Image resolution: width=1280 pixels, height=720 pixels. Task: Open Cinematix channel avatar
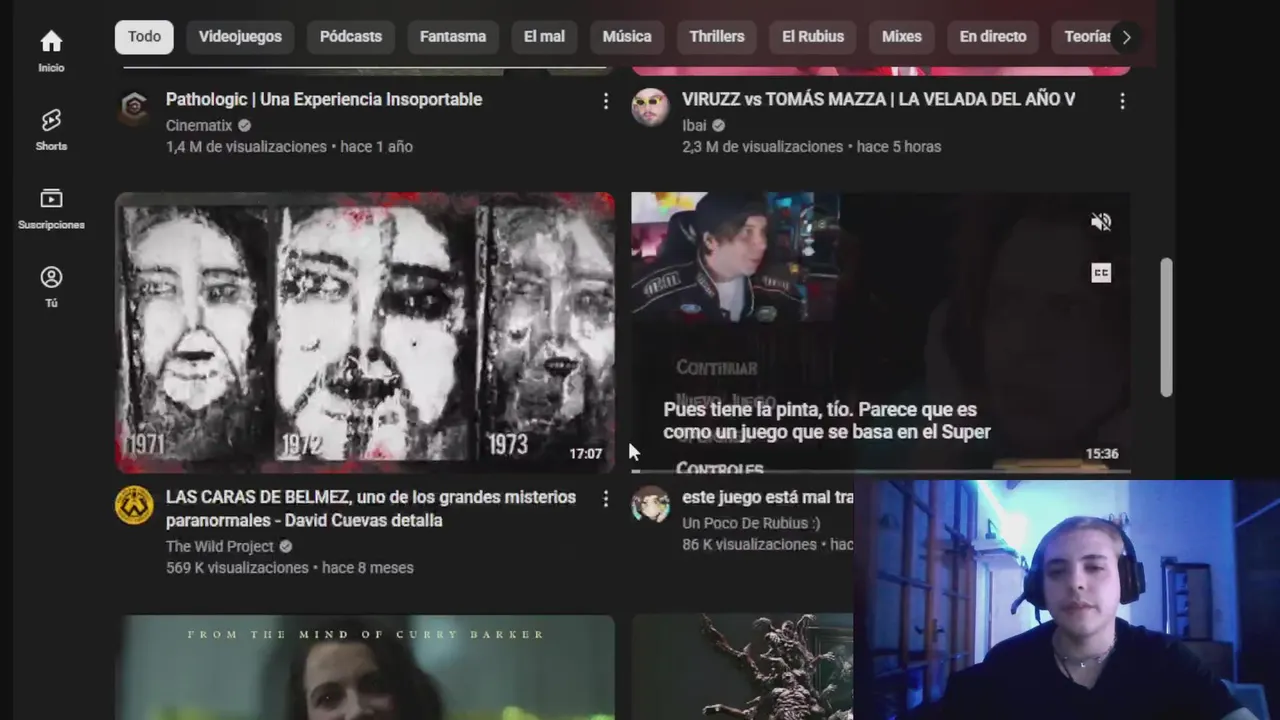click(x=134, y=107)
